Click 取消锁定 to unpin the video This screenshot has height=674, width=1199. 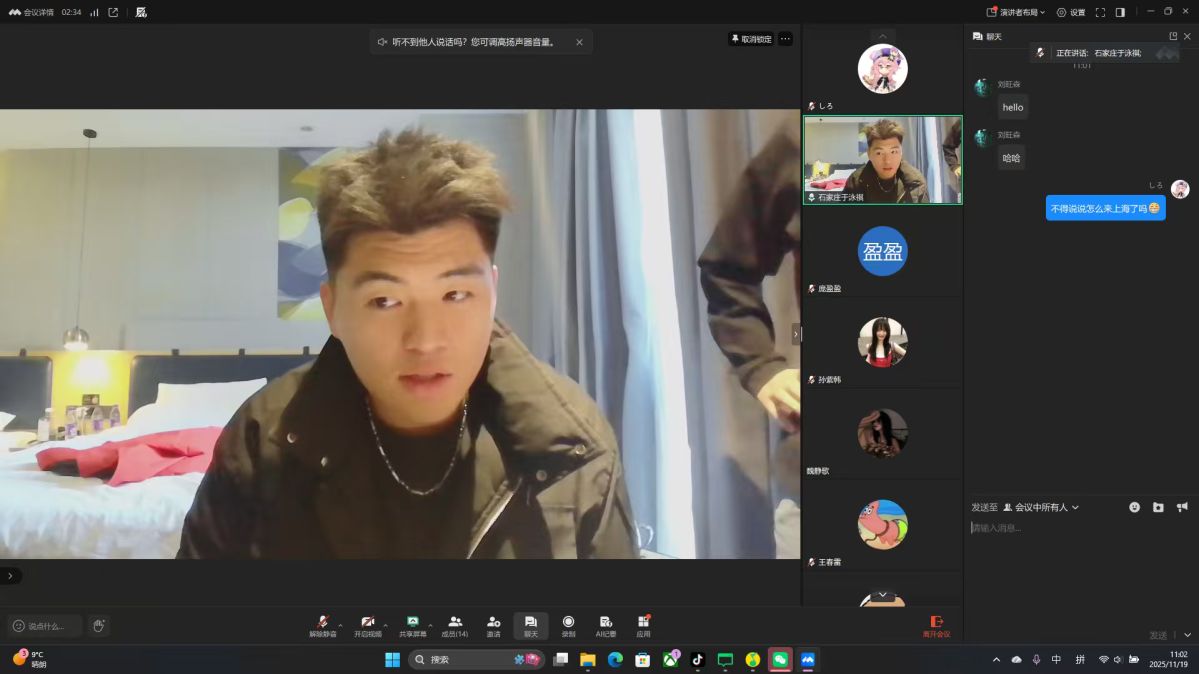[x=751, y=39]
